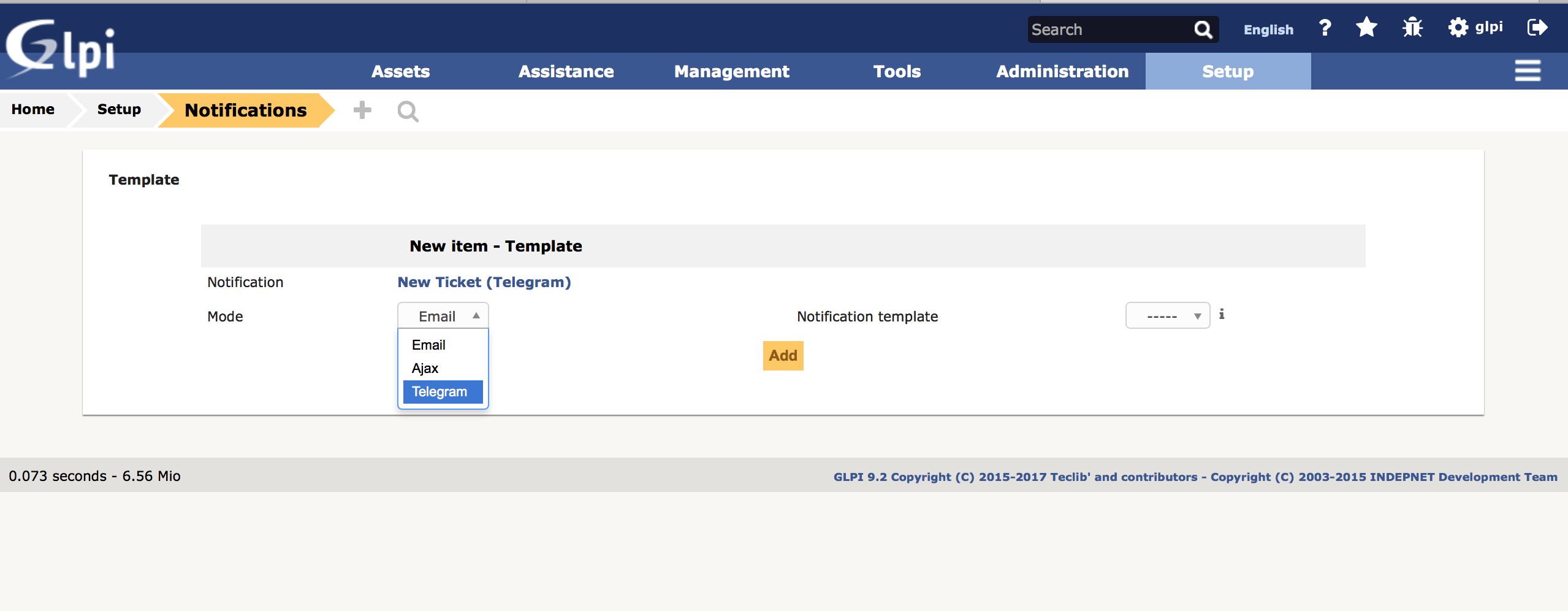Go to Home breadcrumb
This screenshot has height=611, width=1568.
(x=33, y=109)
